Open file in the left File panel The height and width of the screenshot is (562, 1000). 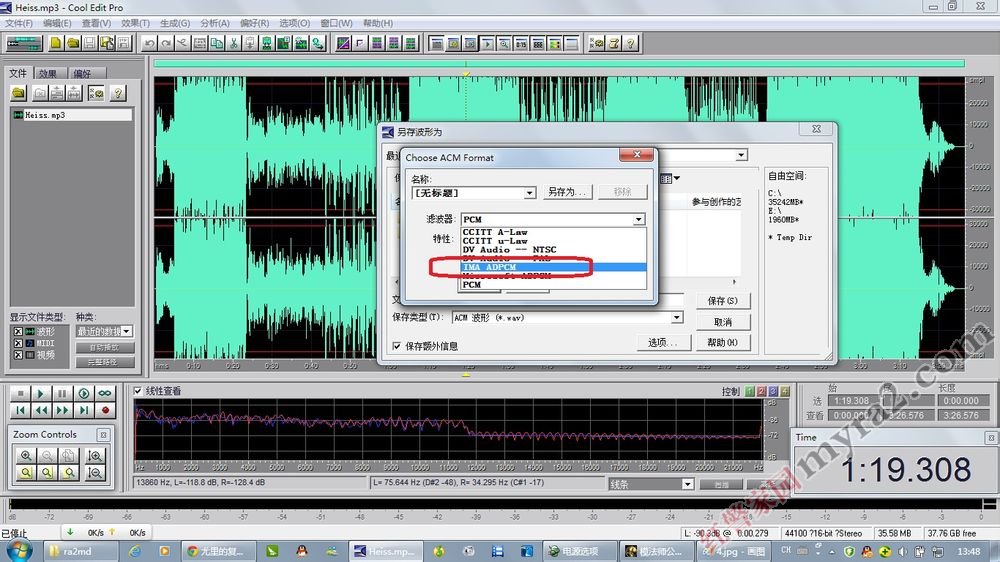pyautogui.click(x=18, y=94)
